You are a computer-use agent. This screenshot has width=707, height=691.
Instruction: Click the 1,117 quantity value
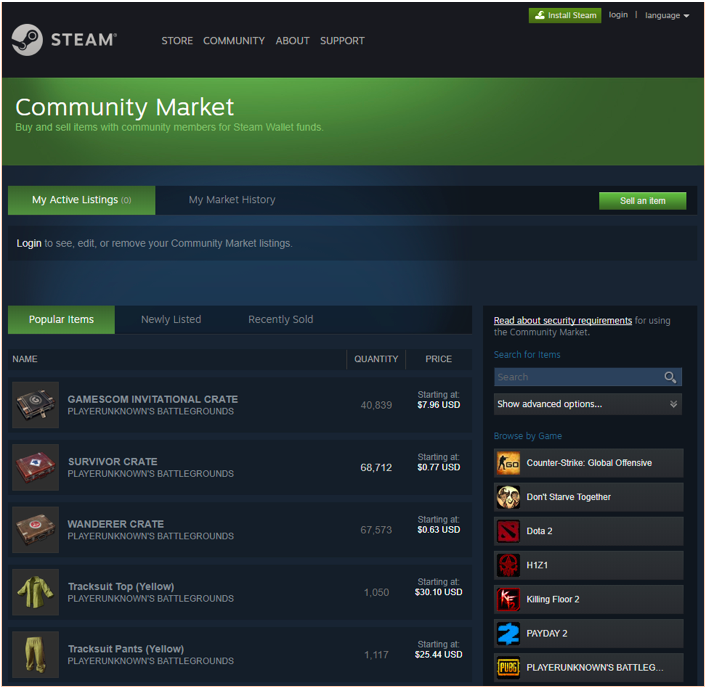tap(376, 655)
